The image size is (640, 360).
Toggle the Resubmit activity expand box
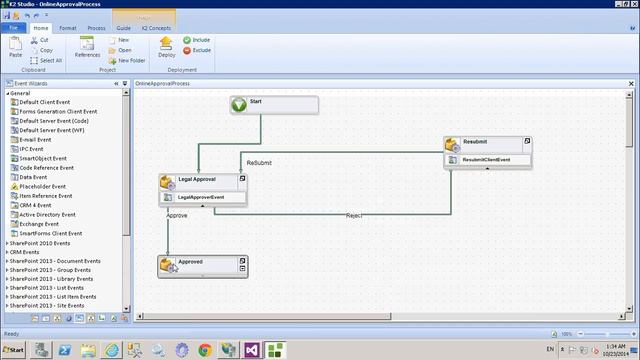[x=527, y=141]
